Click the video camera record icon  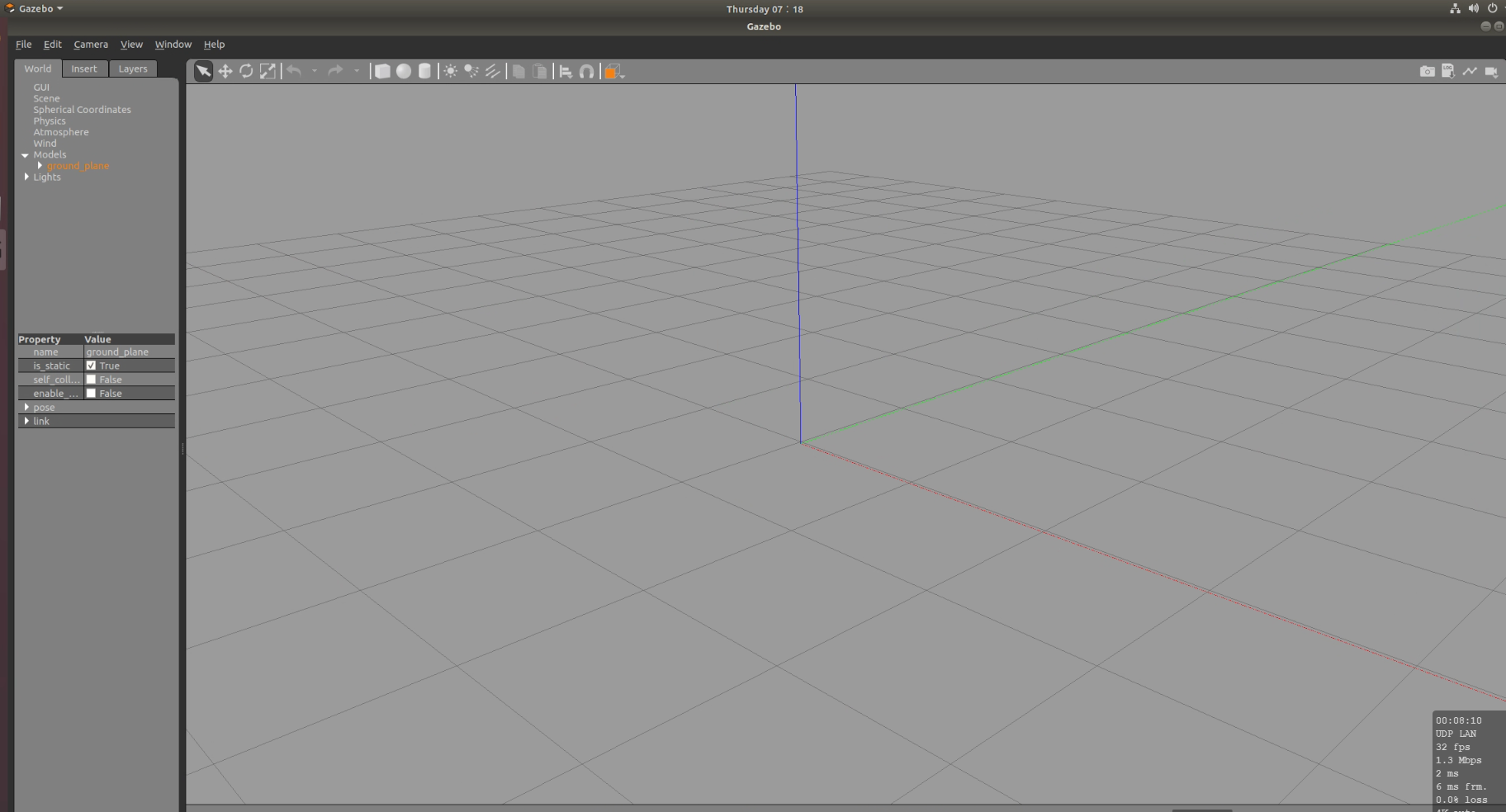click(1491, 72)
